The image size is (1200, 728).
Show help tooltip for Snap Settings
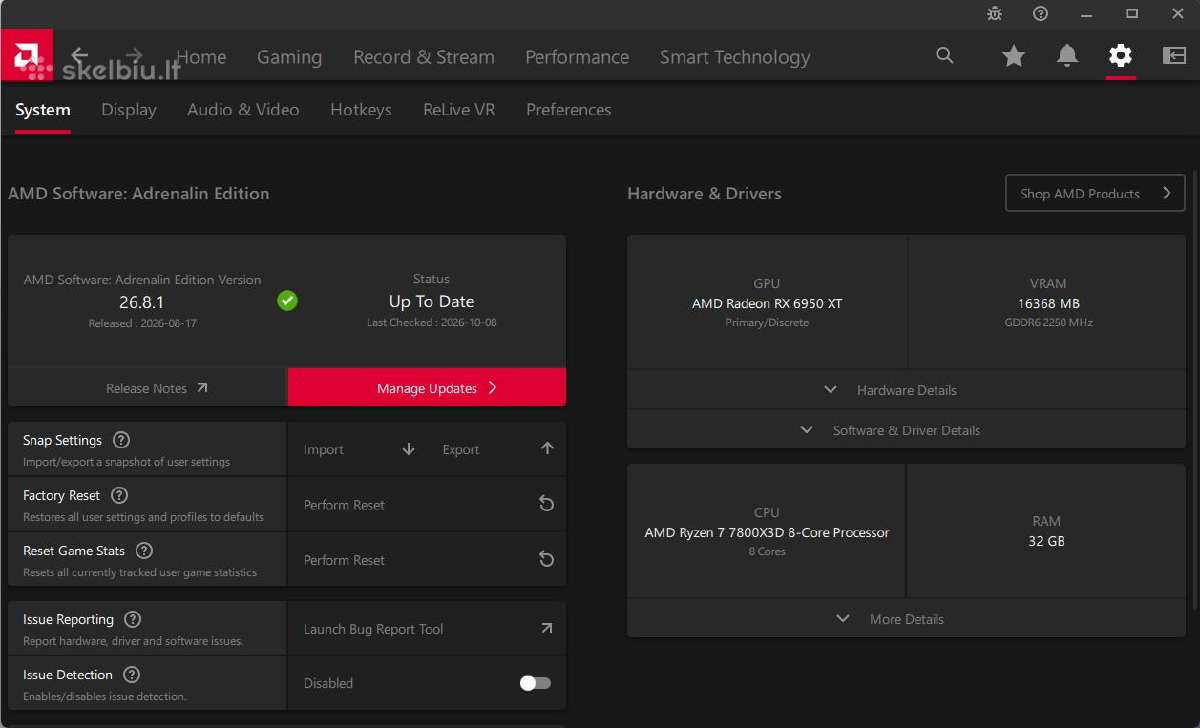[x=122, y=440]
